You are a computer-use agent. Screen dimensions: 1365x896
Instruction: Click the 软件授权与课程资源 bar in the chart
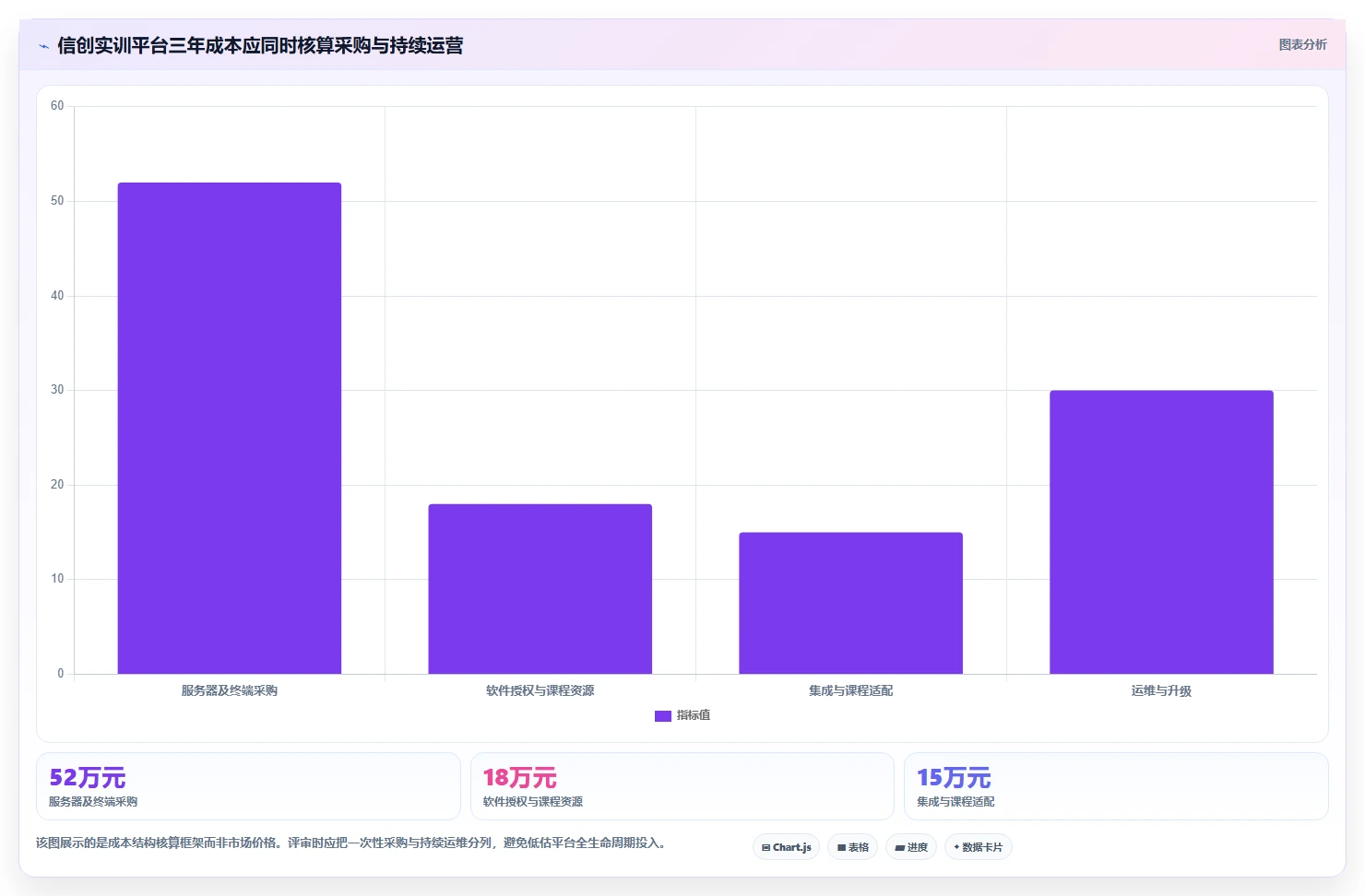[x=540, y=589]
